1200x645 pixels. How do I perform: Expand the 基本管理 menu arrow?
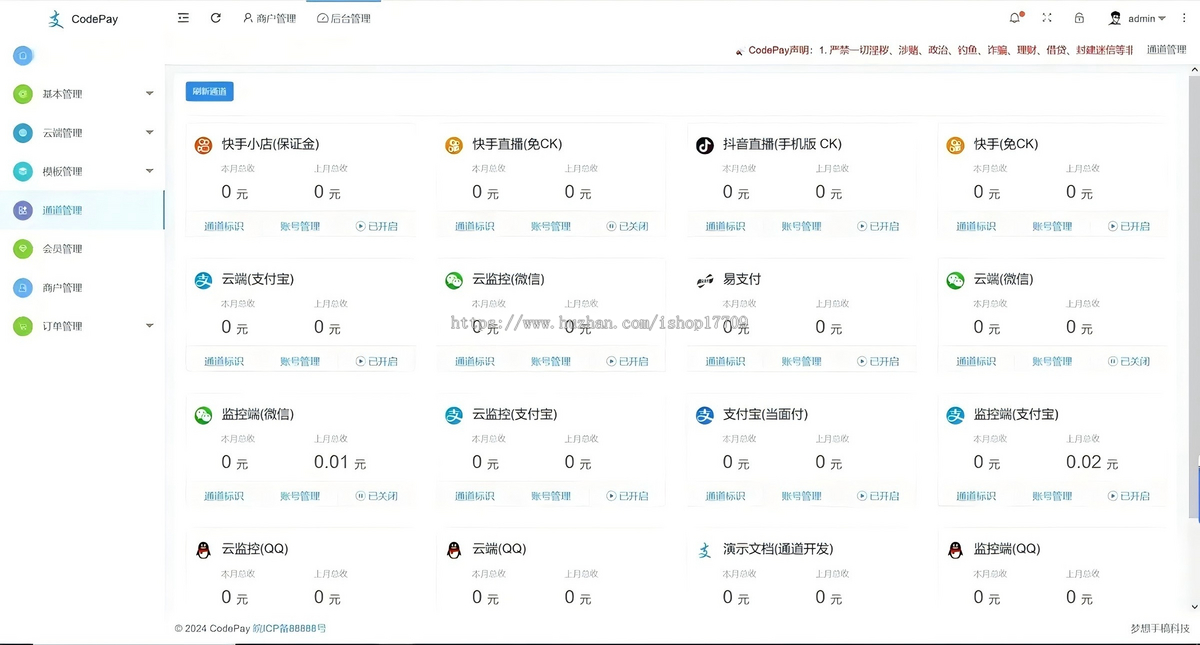click(x=149, y=94)
